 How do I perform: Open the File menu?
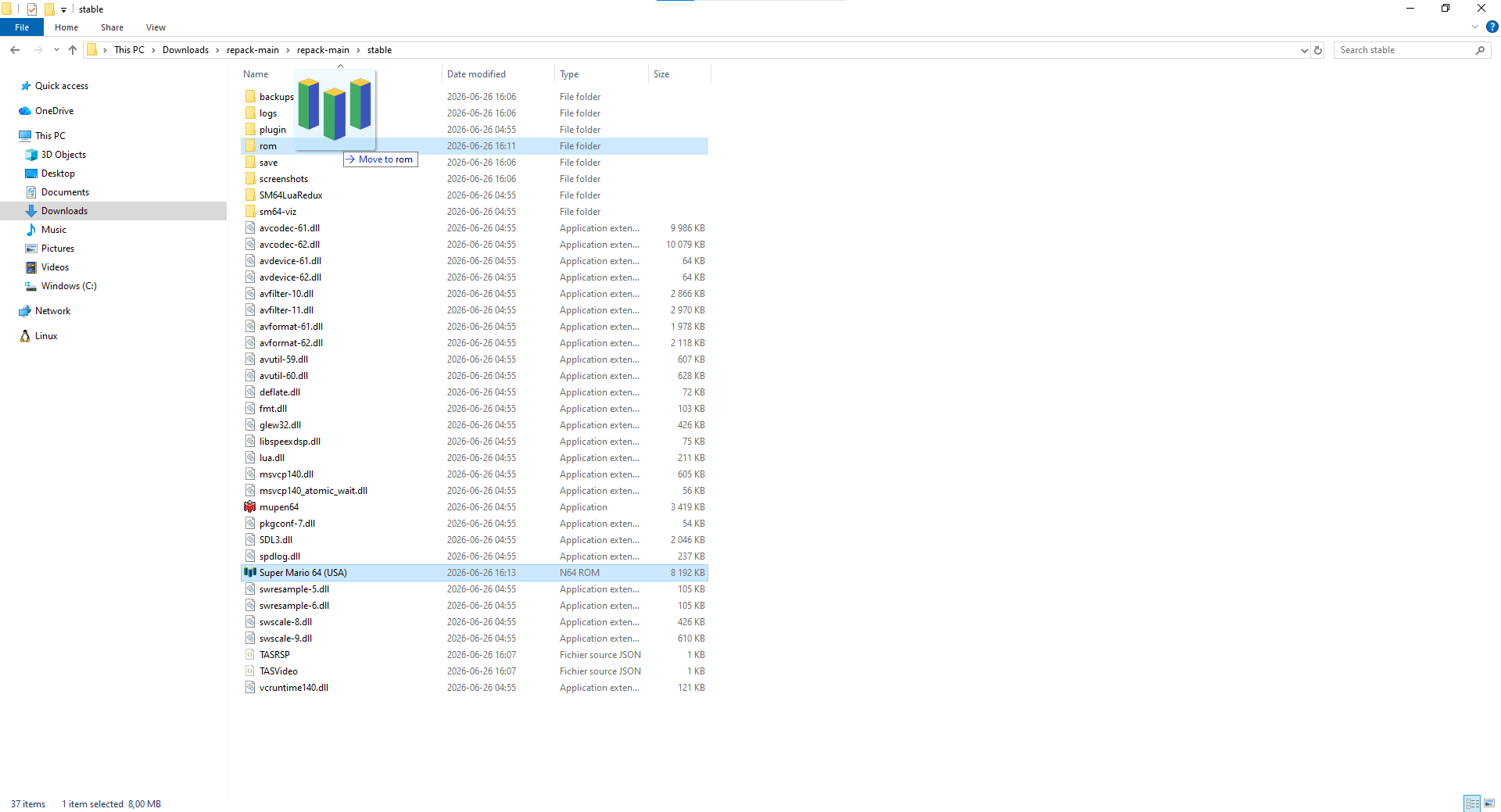point(22,27)
